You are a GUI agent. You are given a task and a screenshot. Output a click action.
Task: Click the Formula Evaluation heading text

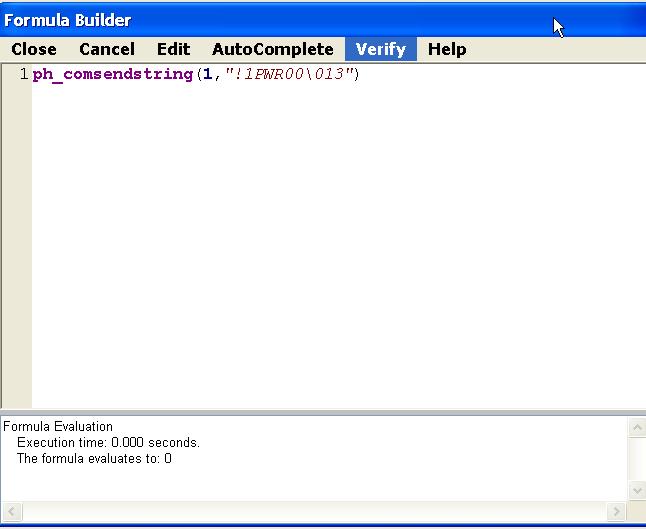58,426
